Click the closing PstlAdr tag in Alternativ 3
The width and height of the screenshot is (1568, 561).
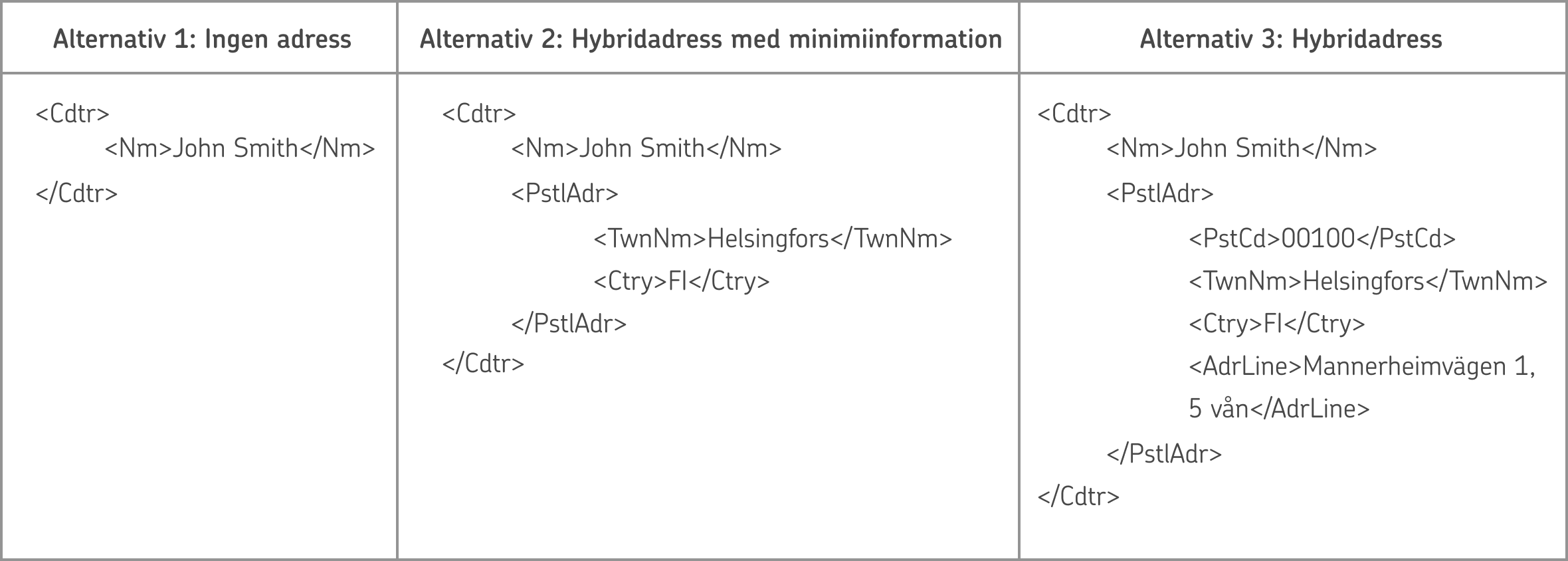coord(1164,454)
